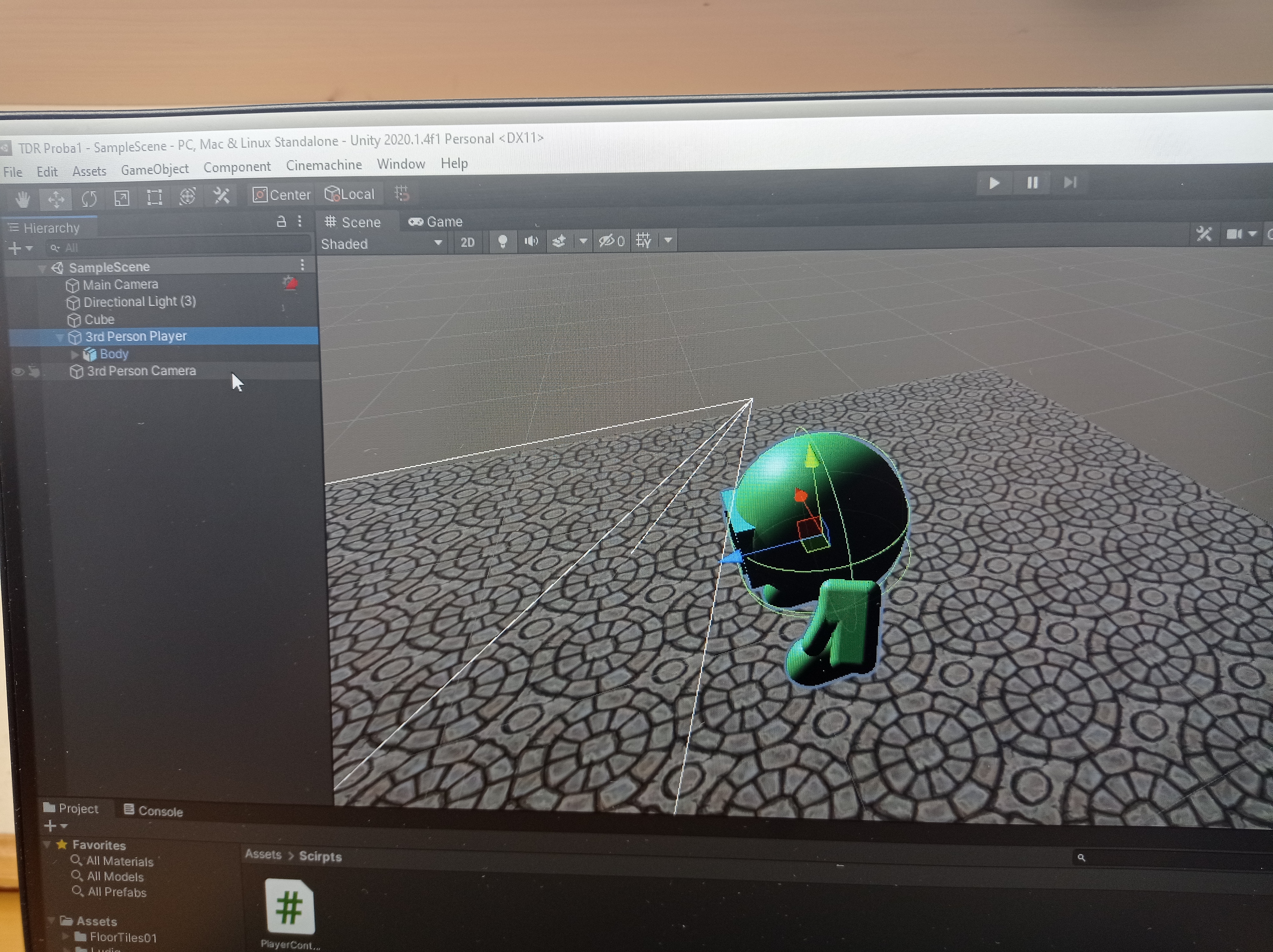This screenshot has height=952, width=1273.
Task: Toggle 2D view mode button
Action: pyautogui.click(x=467, y=242)
